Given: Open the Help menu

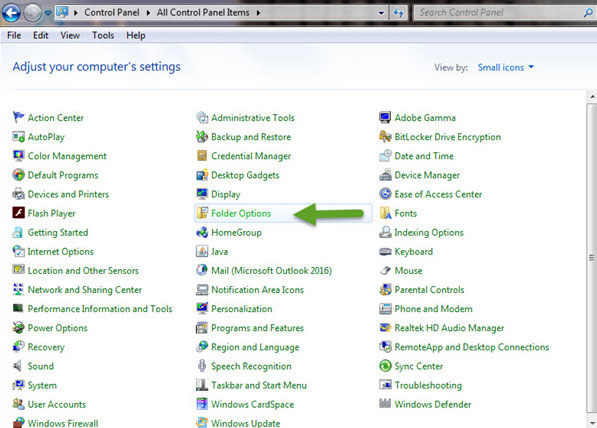Looking at the screenshot, I should click(x=136, y=35).
